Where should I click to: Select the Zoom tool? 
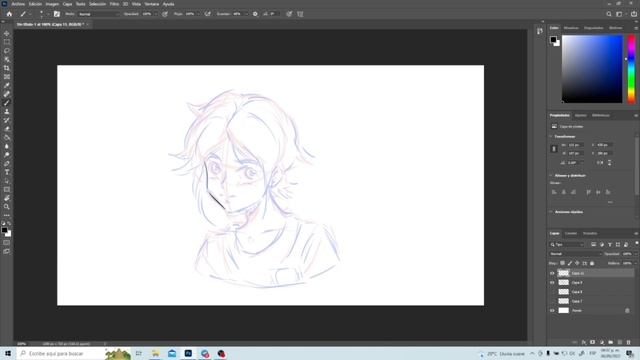point(7,207)
